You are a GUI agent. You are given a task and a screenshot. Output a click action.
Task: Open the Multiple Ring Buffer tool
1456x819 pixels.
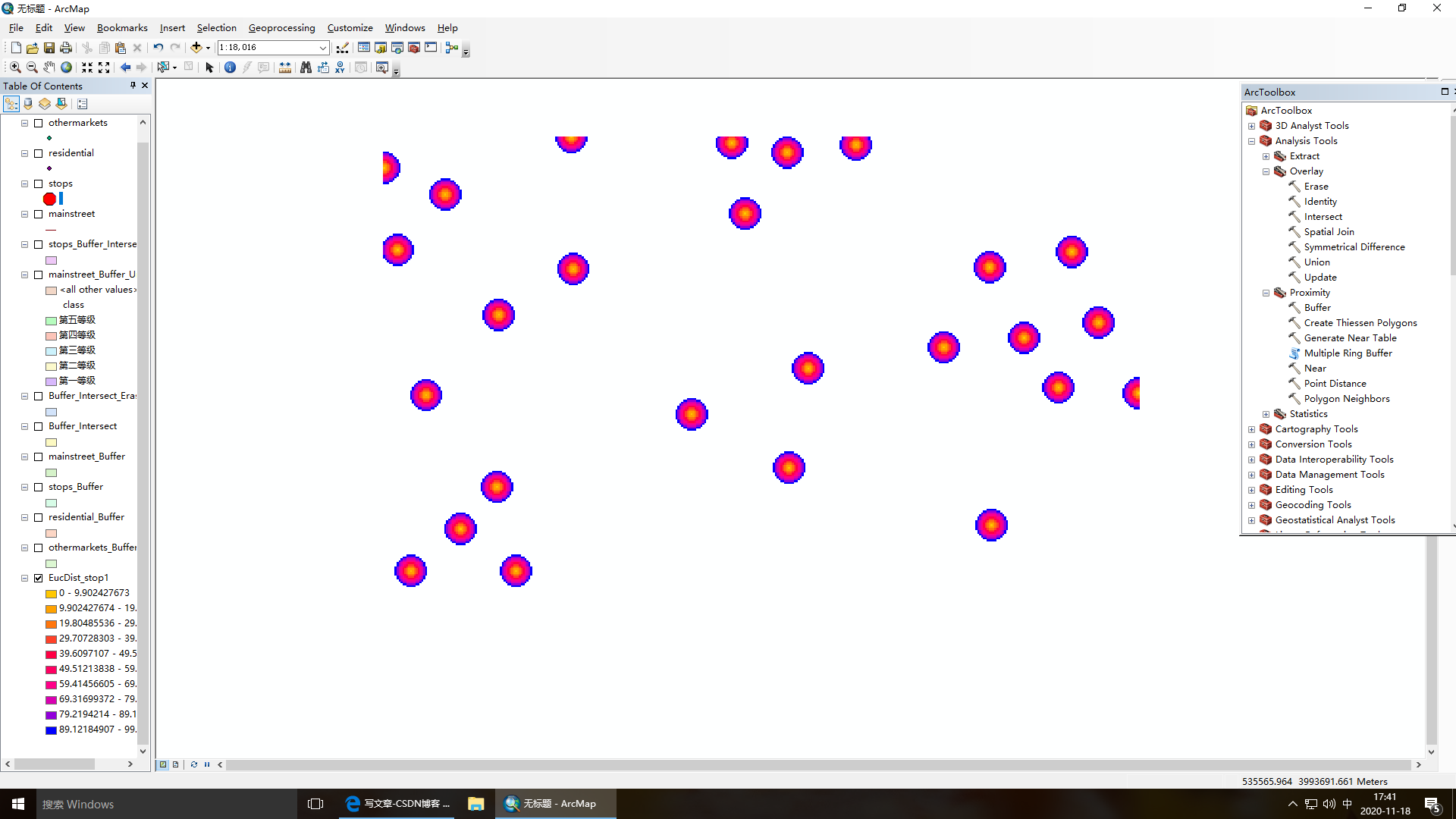point(1348,353)
